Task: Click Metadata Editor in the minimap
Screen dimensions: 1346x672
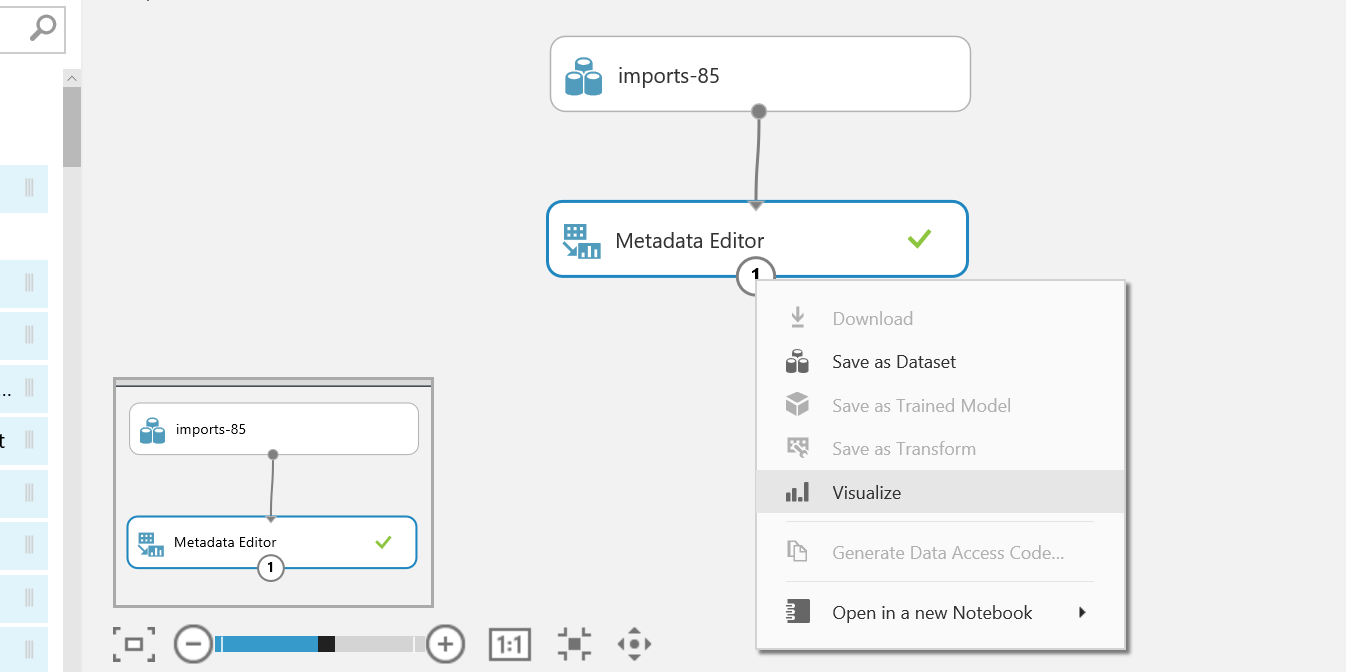Action: pos(226,542)
